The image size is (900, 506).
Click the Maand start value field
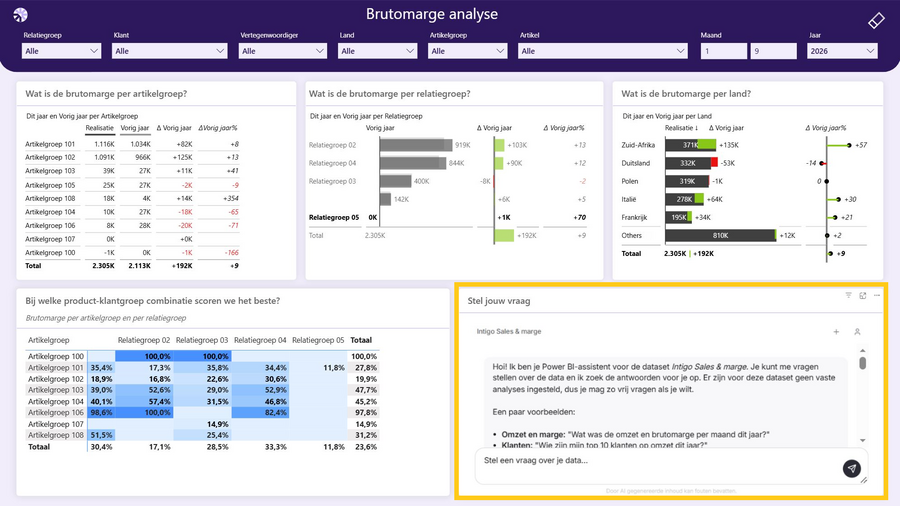pyautogui.click(x=723, y=51)
